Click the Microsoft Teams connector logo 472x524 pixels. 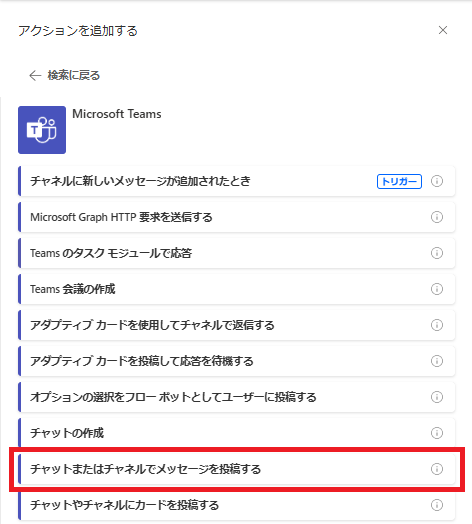(42, 130)
